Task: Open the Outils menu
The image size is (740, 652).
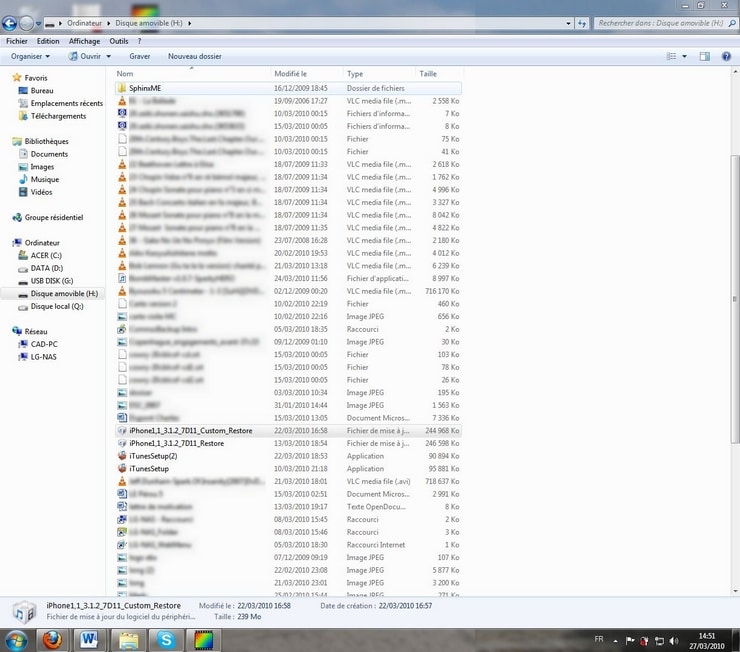Action: [119, 42]
